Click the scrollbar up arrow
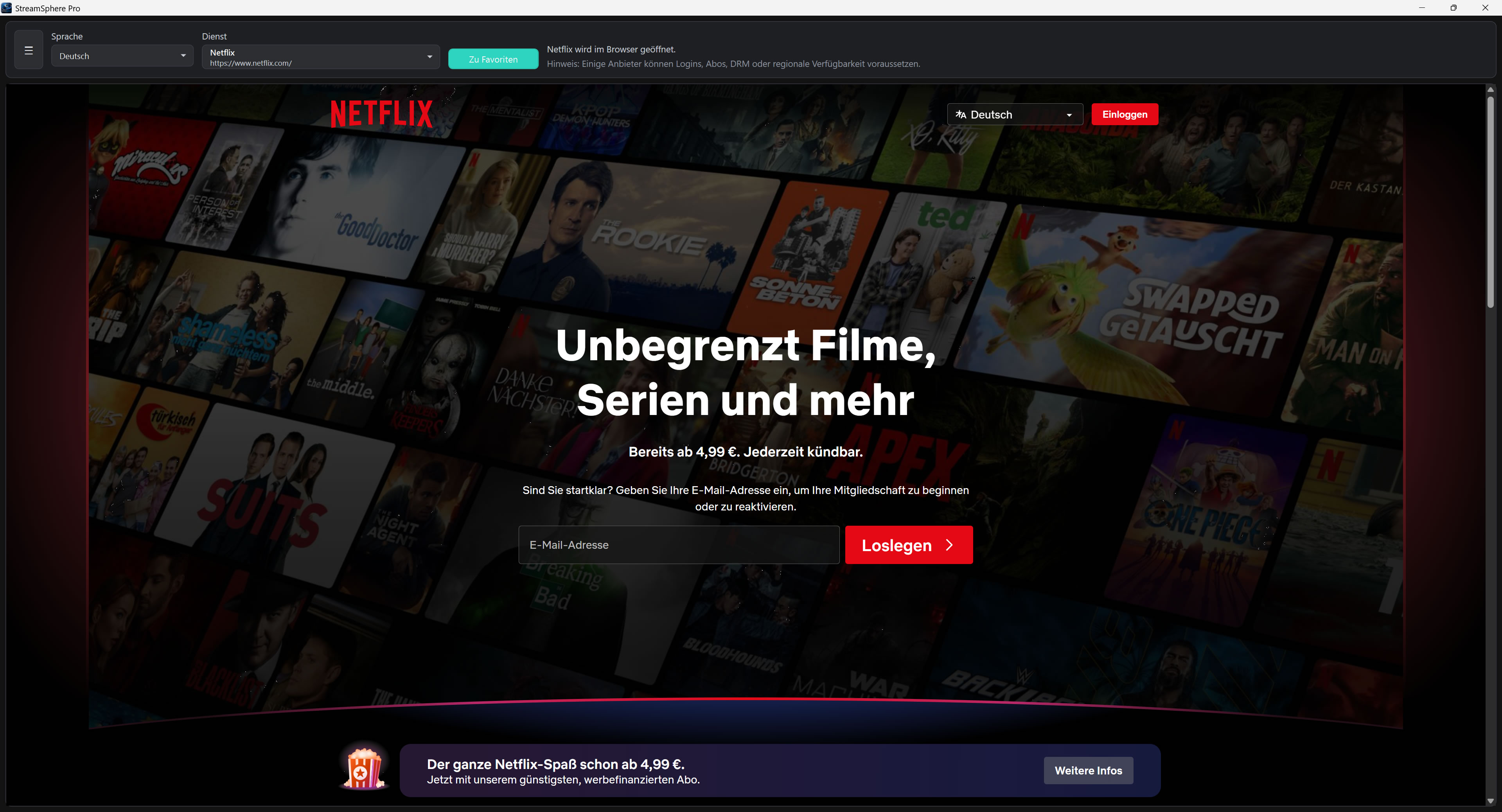The image size is (1502, 812). (x=1490, y=90)
